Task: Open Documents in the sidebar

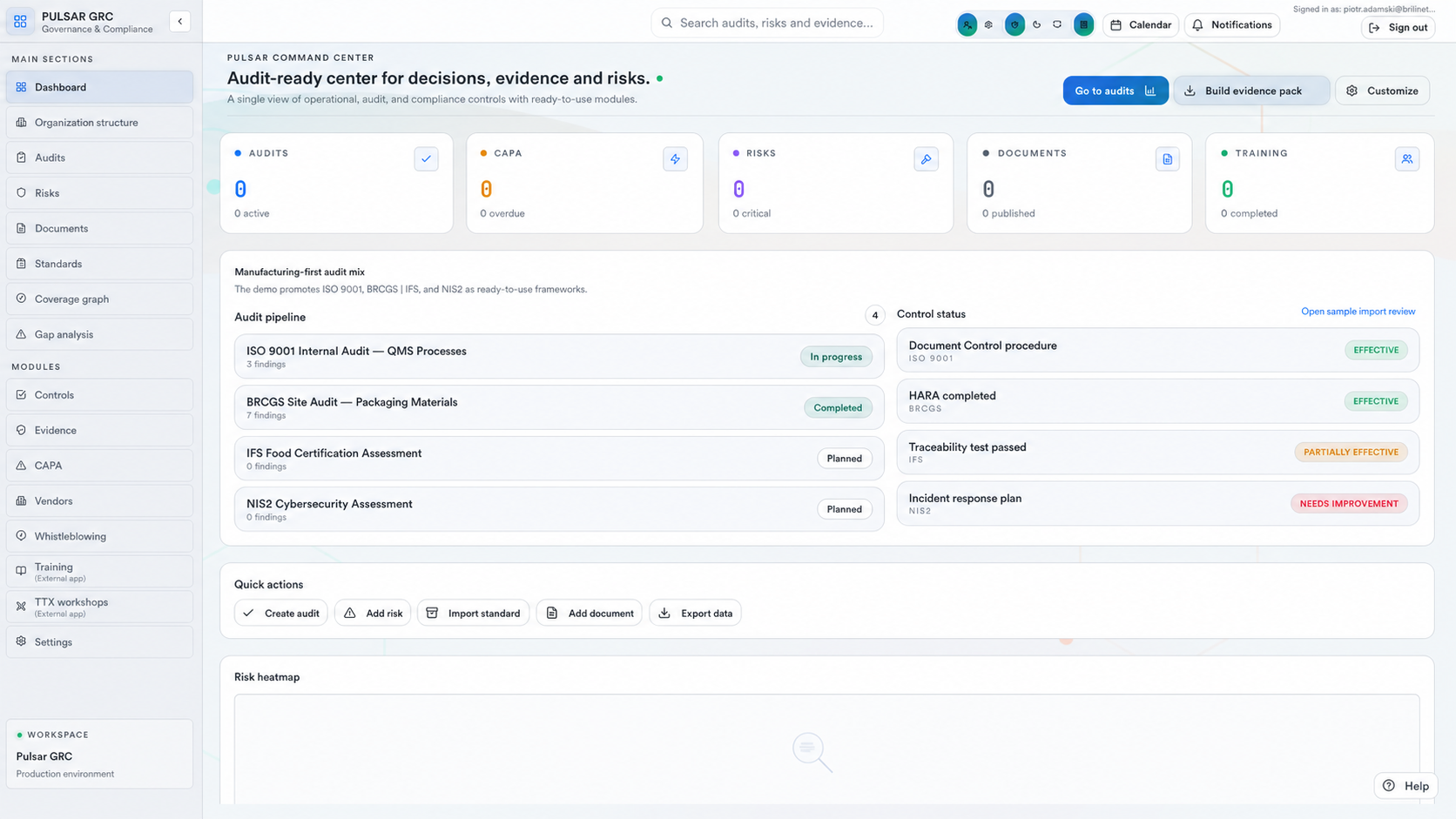Action: pyautogui.click(x=99, y=228)
